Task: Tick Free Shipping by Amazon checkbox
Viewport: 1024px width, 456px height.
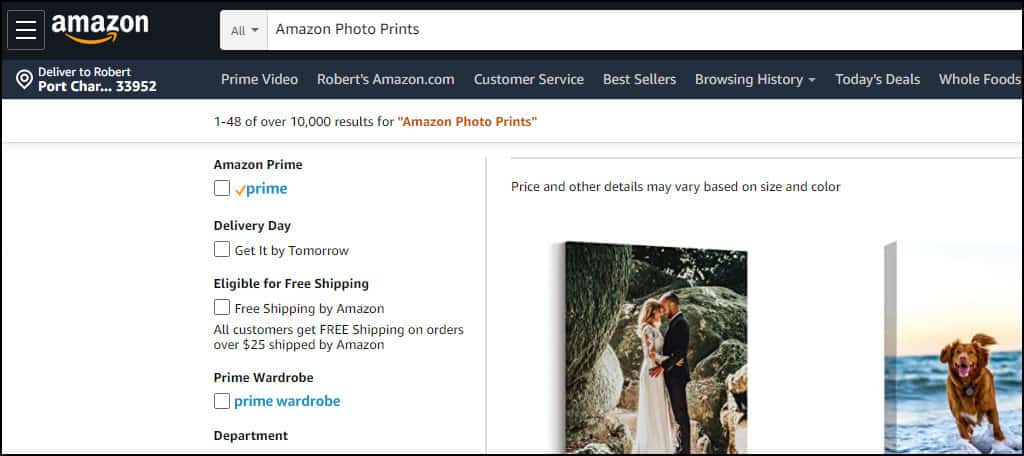Action: [222, 308]
